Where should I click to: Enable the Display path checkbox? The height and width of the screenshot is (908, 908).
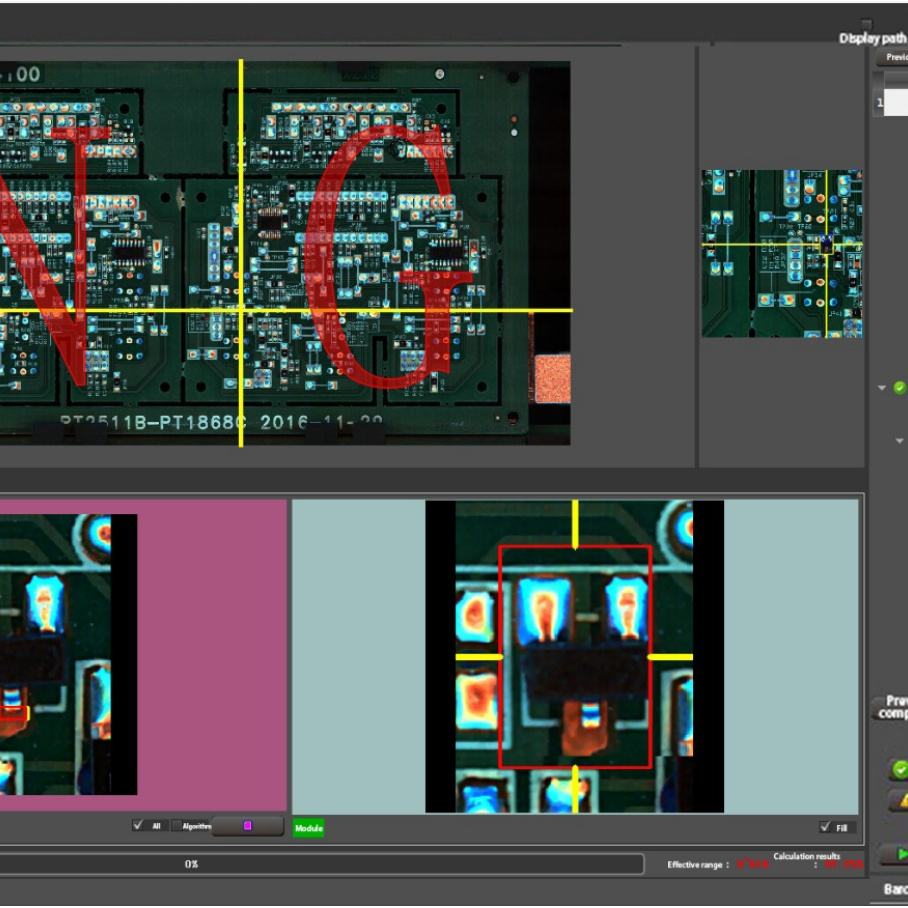[867, 26]
